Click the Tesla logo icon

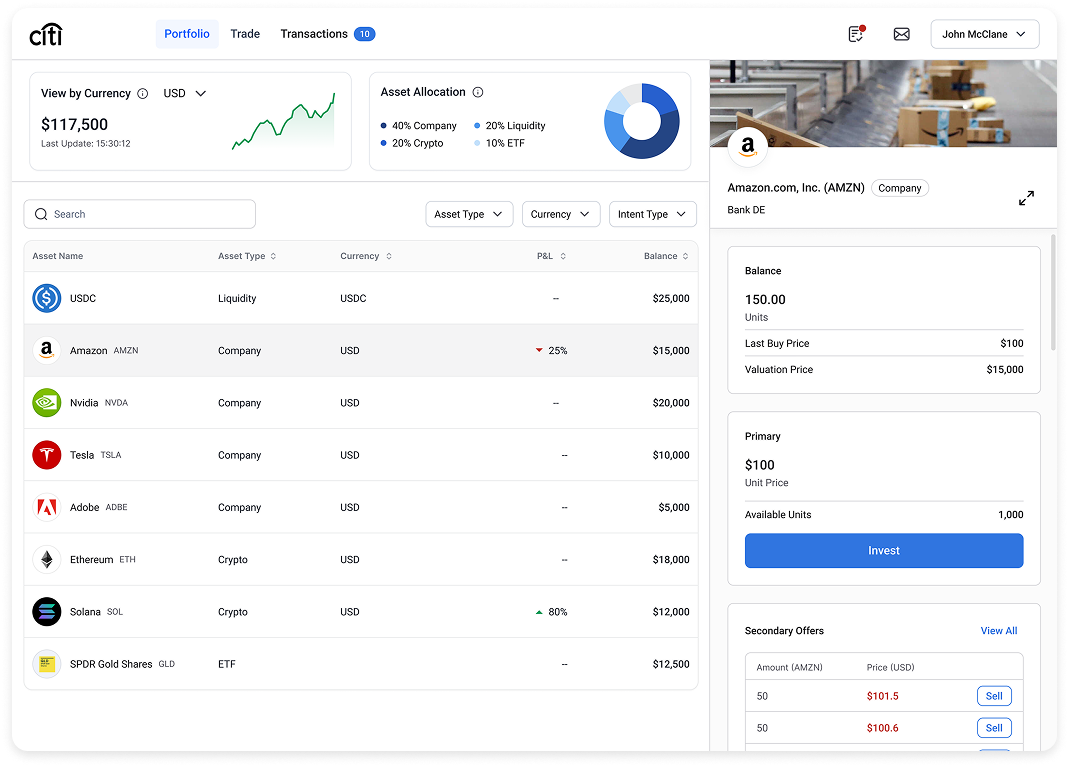47,455
